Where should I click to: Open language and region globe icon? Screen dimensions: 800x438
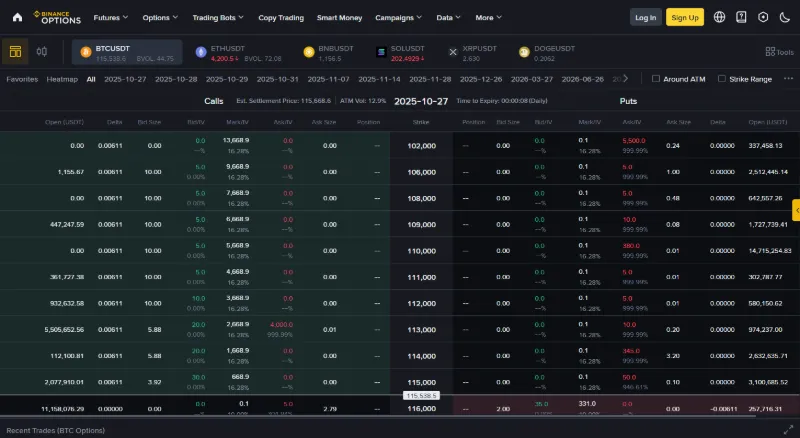[719, 17]
